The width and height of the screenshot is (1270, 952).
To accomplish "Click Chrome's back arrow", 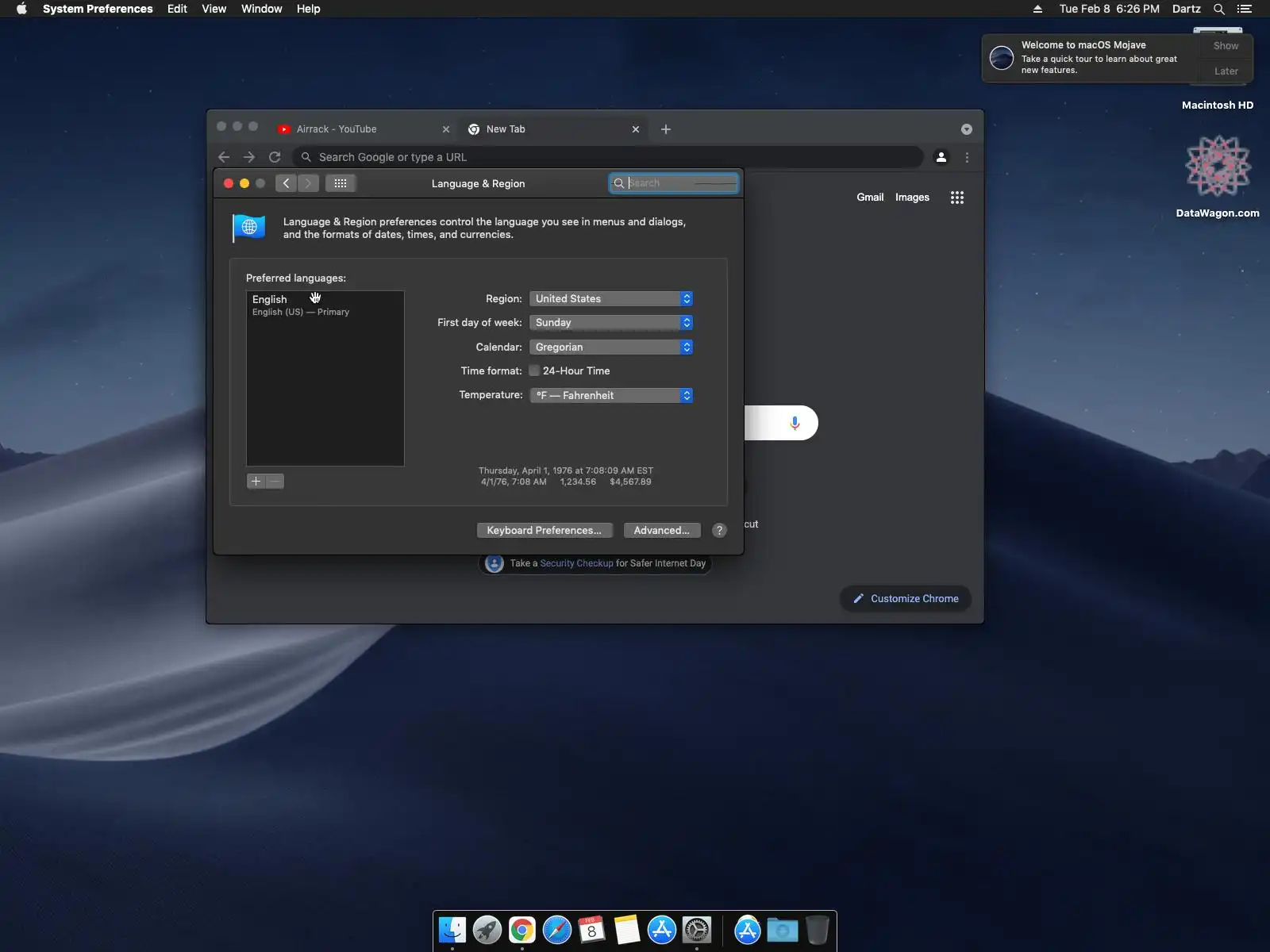I will pos(224,157).
